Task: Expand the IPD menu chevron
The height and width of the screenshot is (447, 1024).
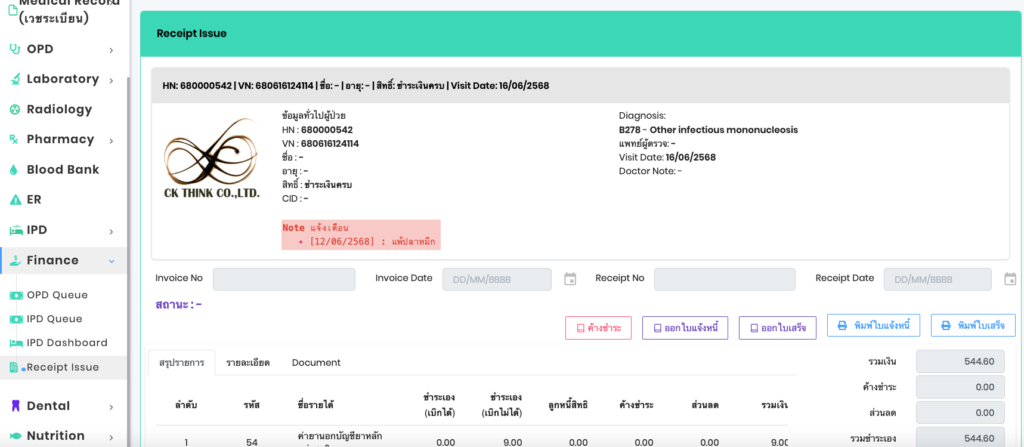Action: (x=112, y=230)
